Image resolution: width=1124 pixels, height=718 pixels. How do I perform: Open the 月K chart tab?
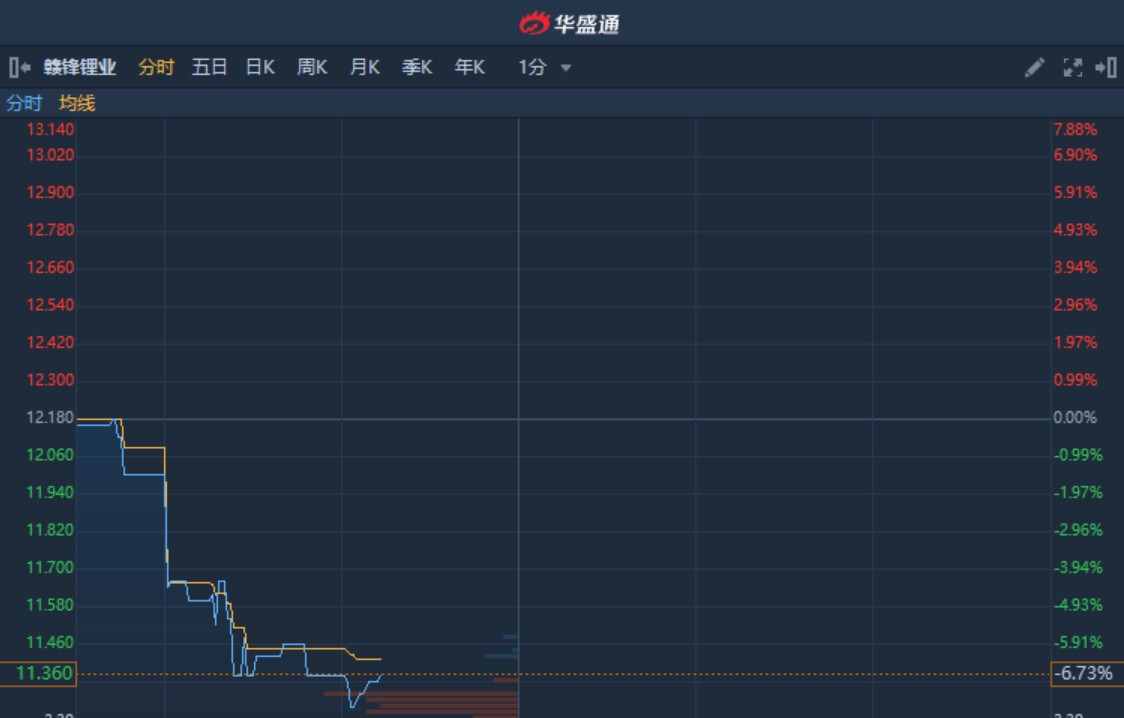(365, 67)
